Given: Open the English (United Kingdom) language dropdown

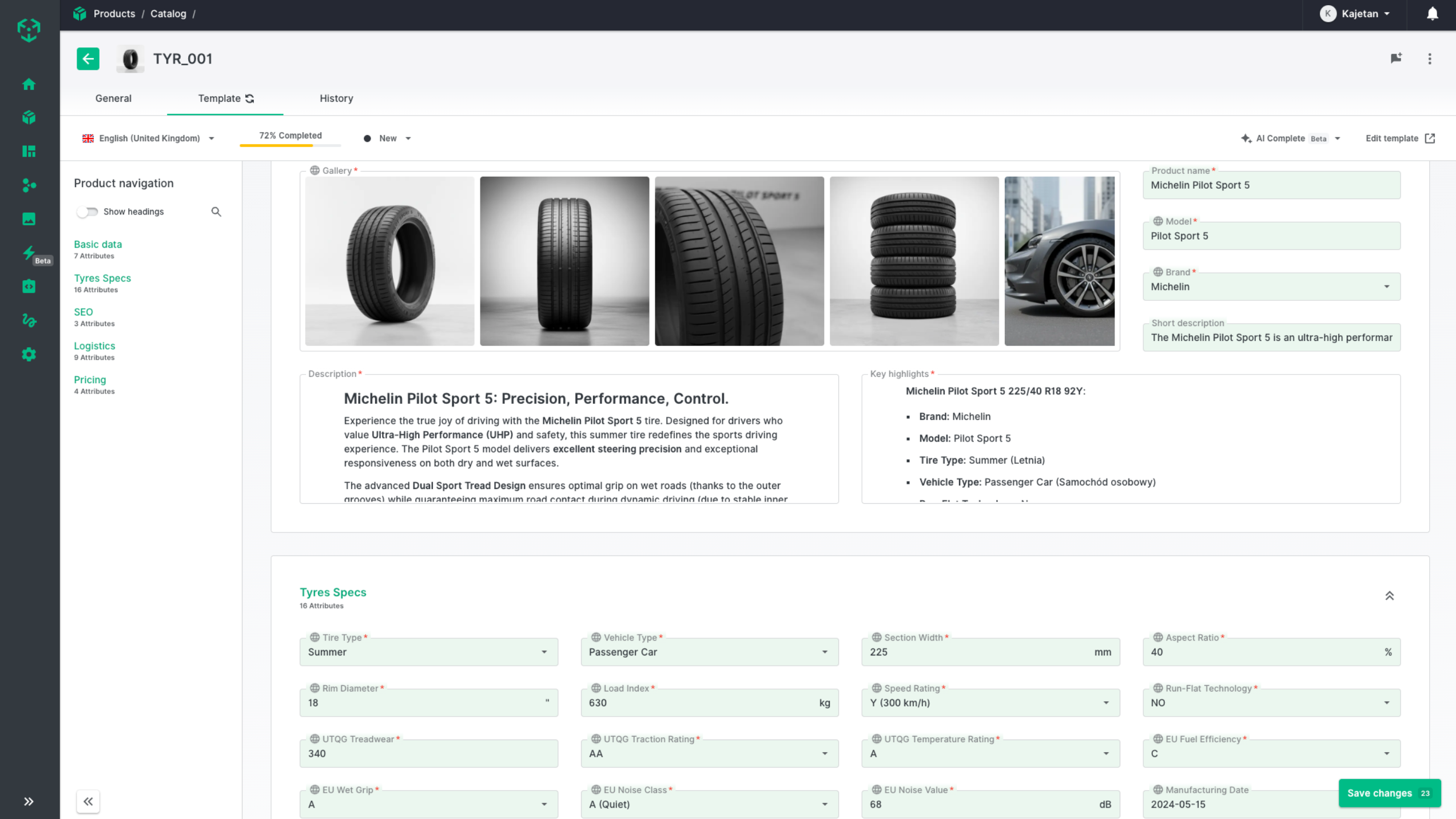Looking at the screenshot, I should point(149,138).
